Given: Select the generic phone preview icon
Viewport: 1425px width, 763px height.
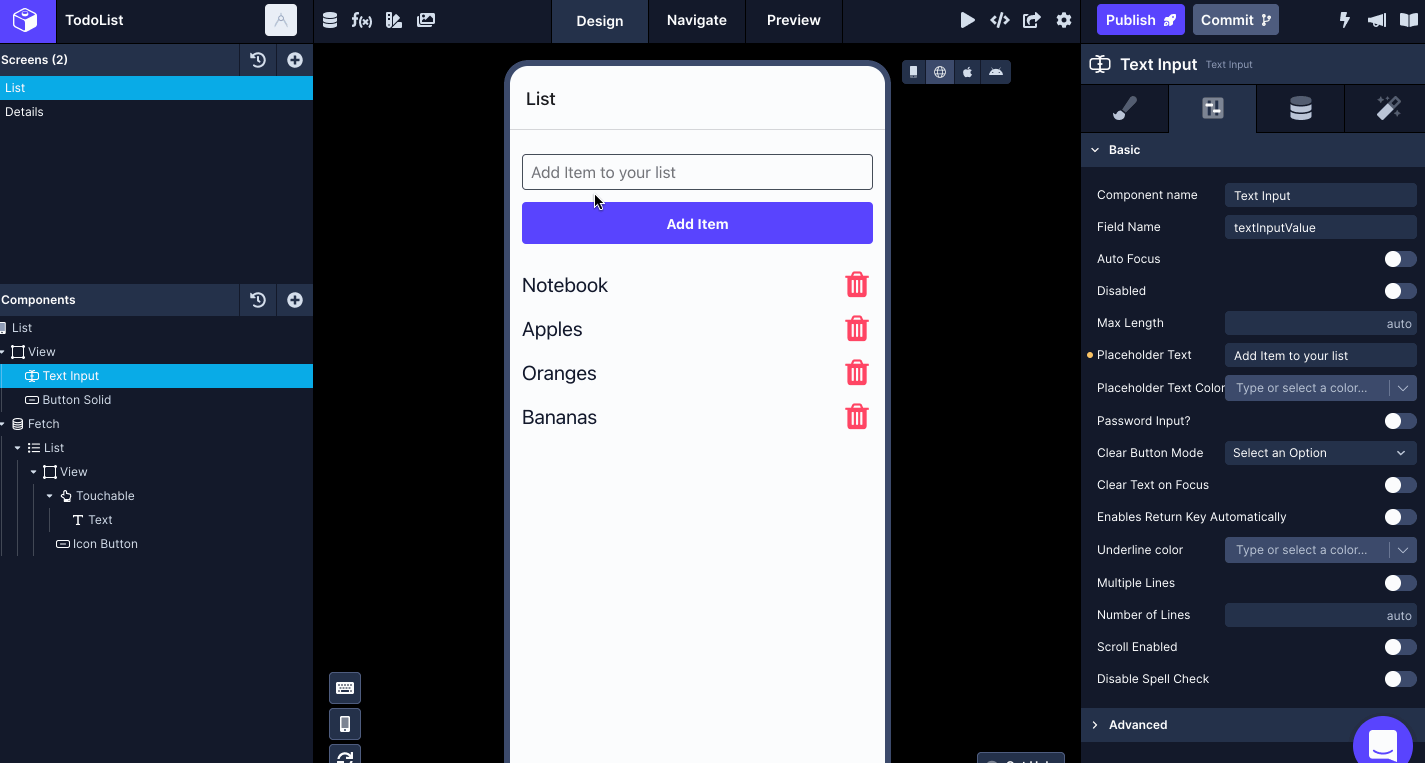Looking at the screenshot, I should [913, 72].
